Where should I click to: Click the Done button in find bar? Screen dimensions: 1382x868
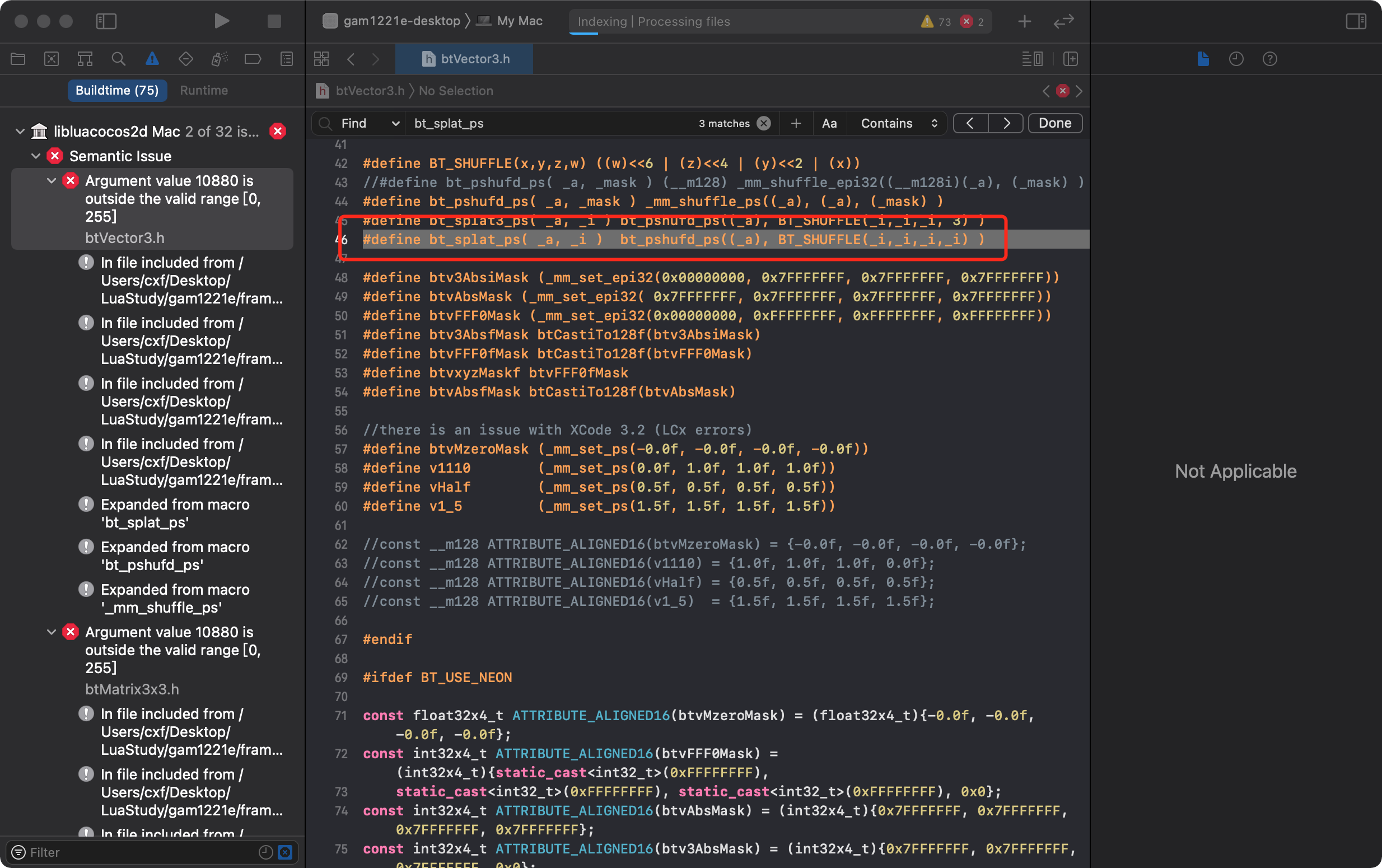tap(1054, 123)
